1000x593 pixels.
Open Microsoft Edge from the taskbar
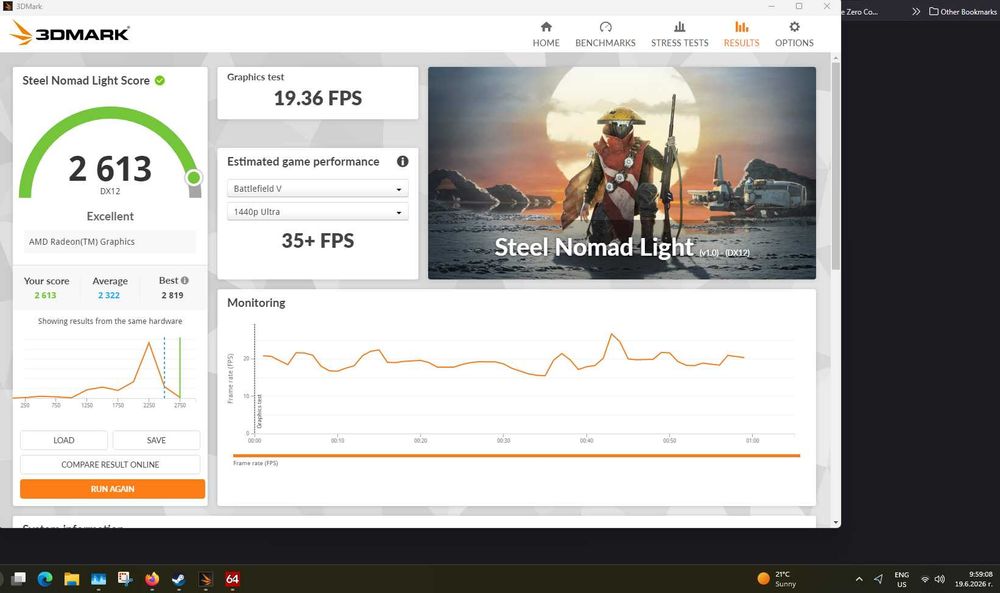tap(45, 579)
